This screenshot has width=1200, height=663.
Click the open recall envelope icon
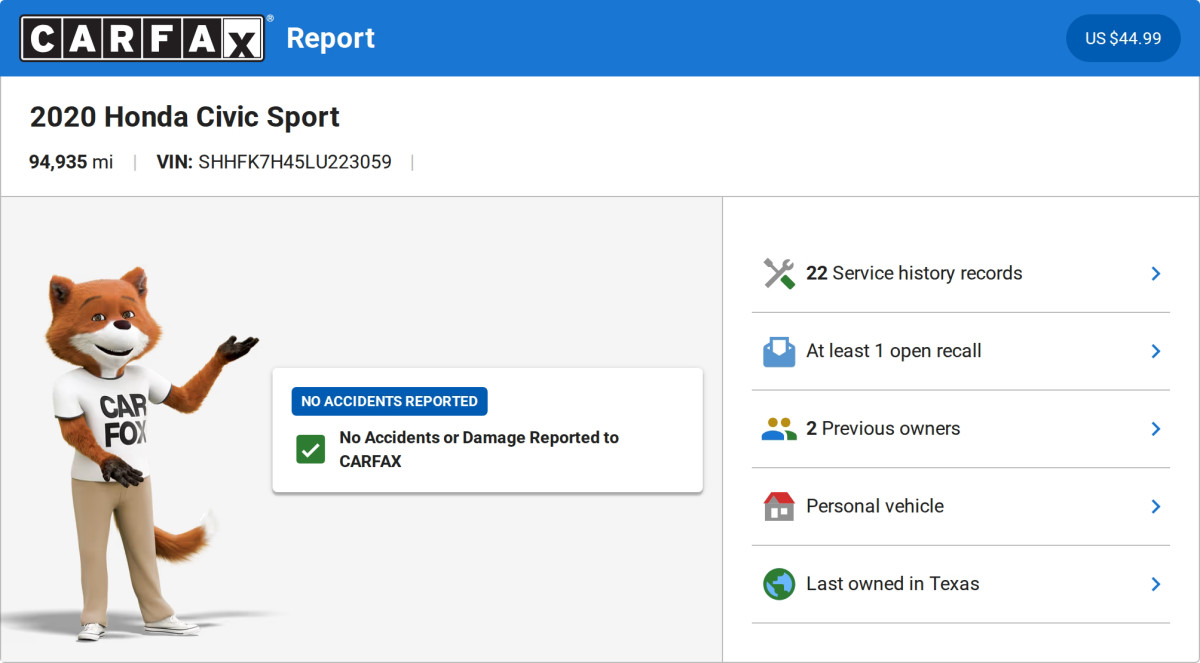[778, 352]
